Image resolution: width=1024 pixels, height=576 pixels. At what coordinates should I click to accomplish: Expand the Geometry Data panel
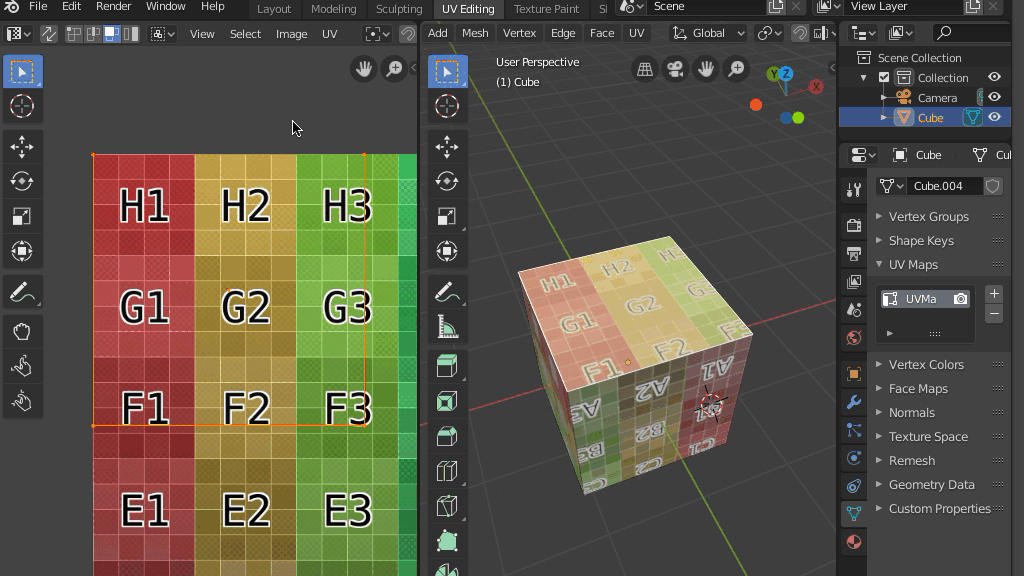pyautogui.click(x=931, y=484)
